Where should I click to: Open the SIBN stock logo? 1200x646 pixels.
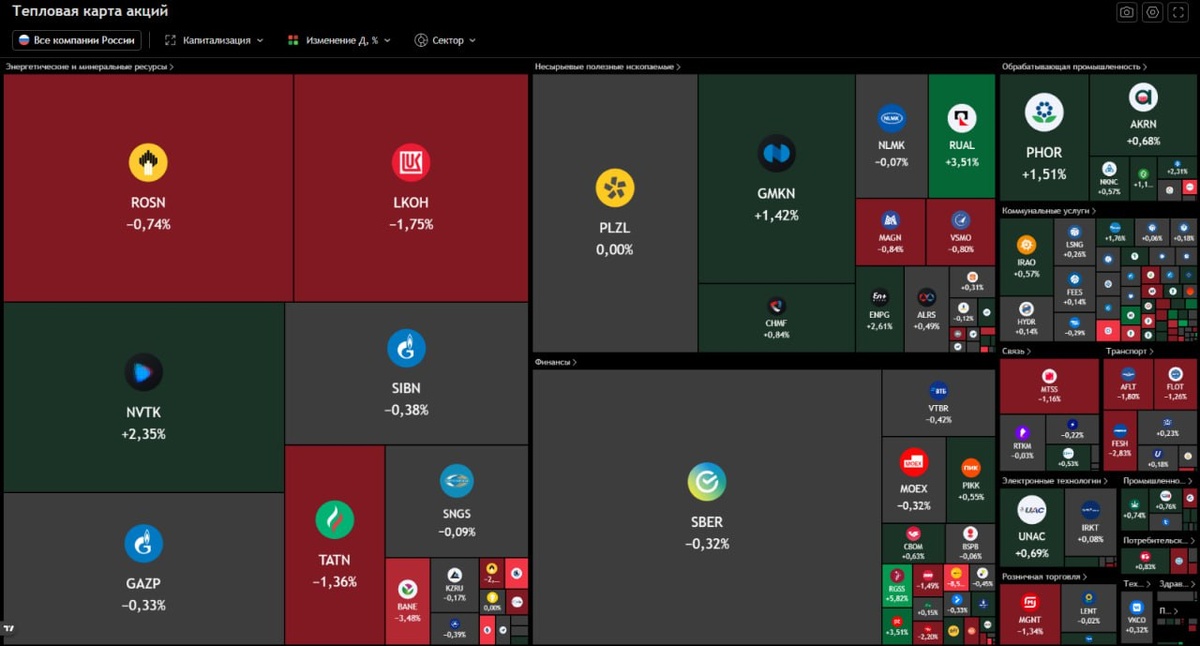(x=406, y=348)
